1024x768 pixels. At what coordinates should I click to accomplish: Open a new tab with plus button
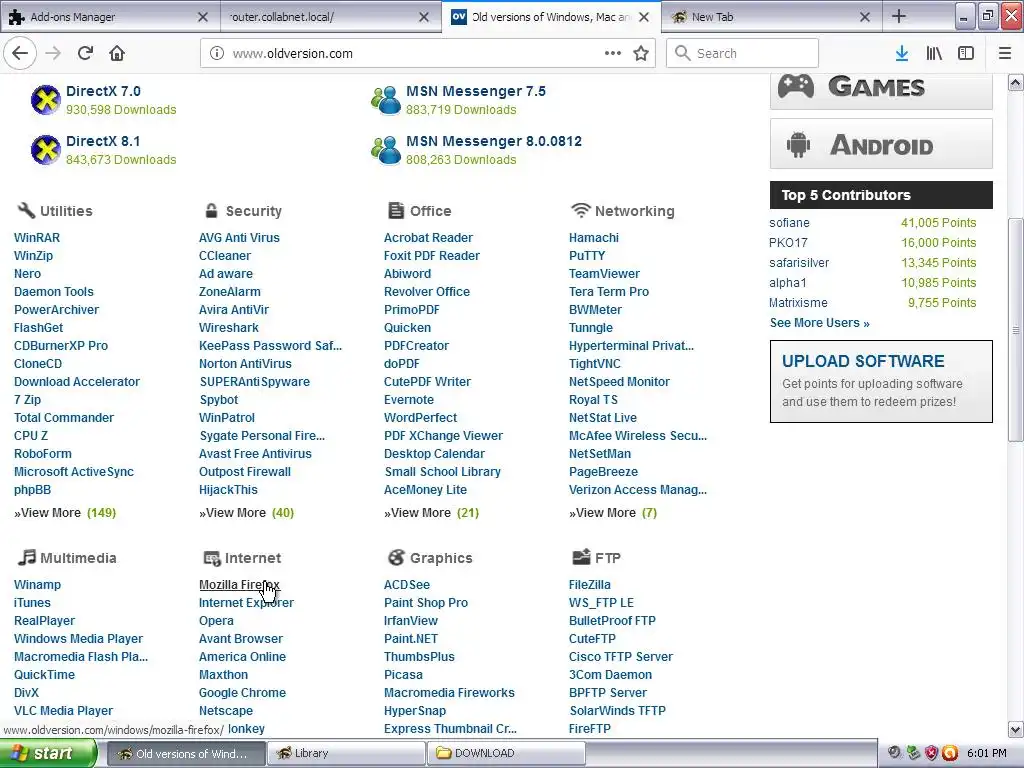(x=899, y=16)
